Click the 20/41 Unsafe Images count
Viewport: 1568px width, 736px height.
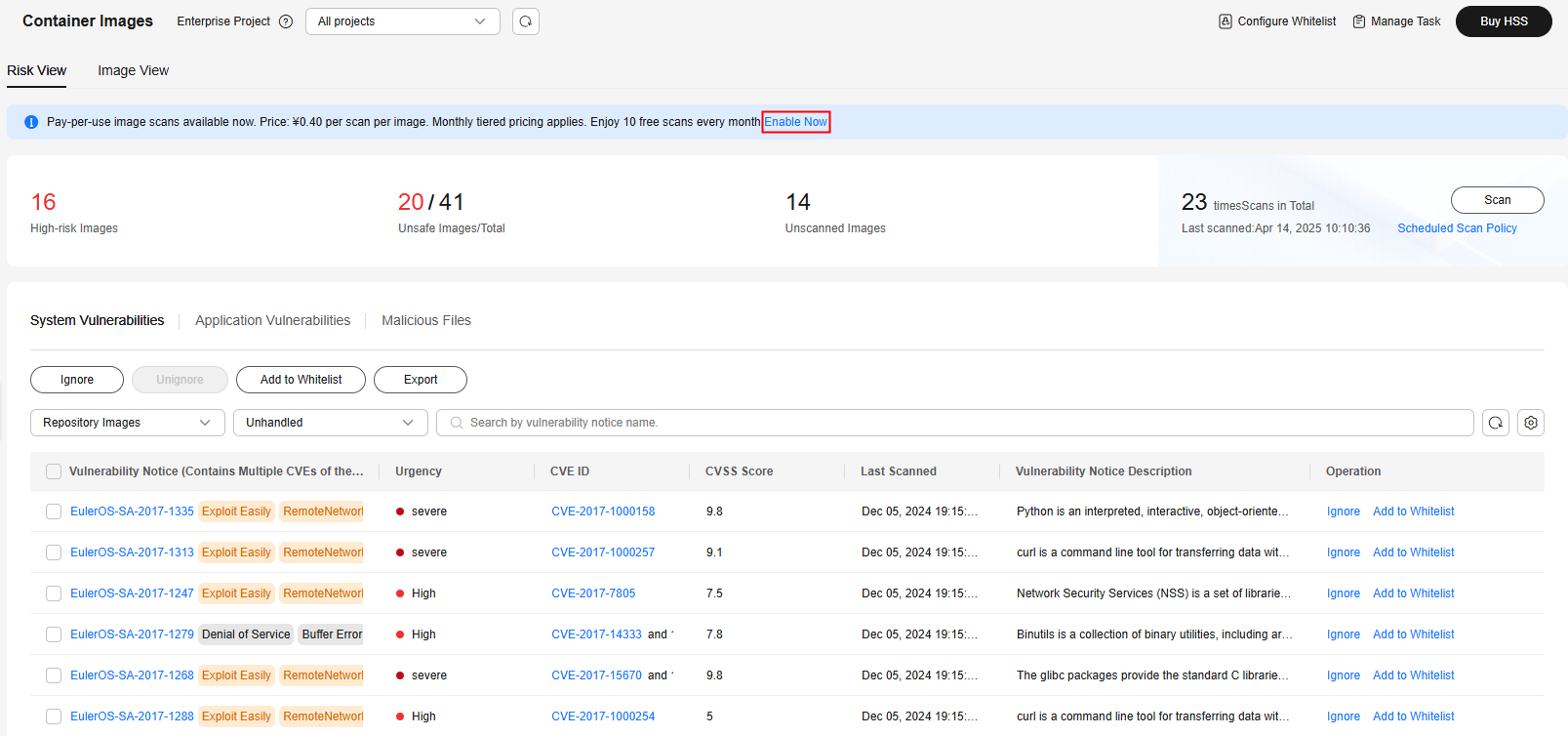click(x=430, y=202)
